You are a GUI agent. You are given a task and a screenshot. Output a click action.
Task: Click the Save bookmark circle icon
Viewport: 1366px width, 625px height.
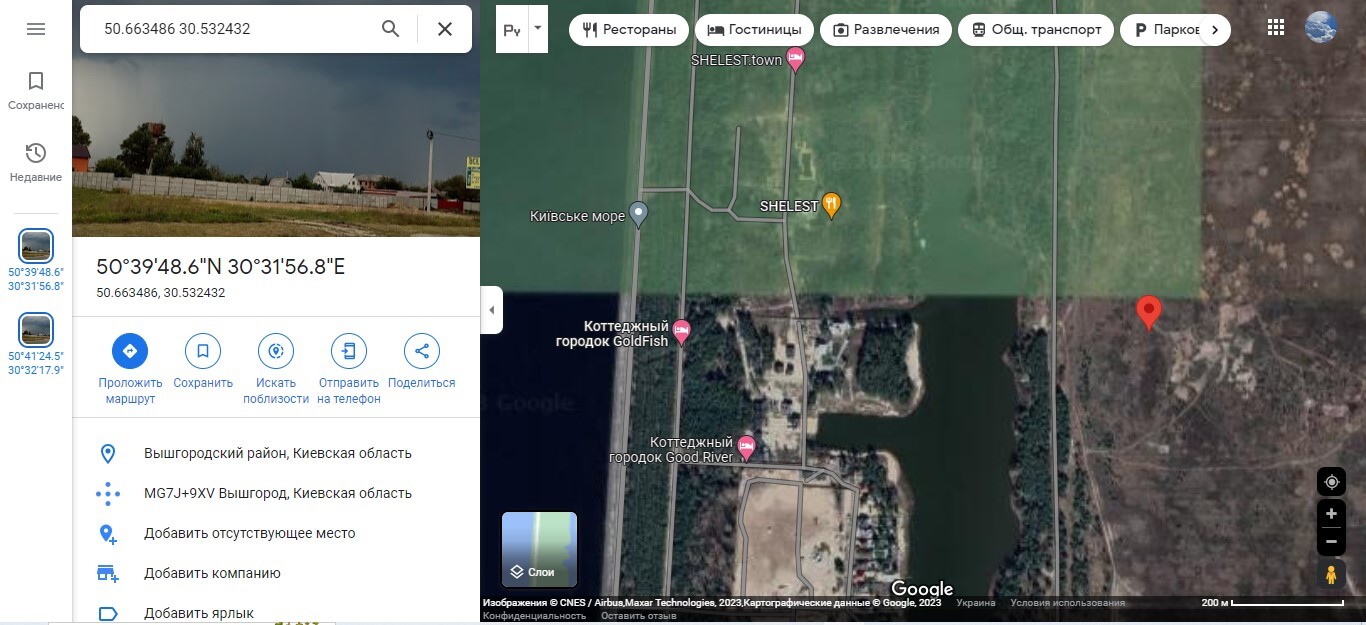[203, 351]
